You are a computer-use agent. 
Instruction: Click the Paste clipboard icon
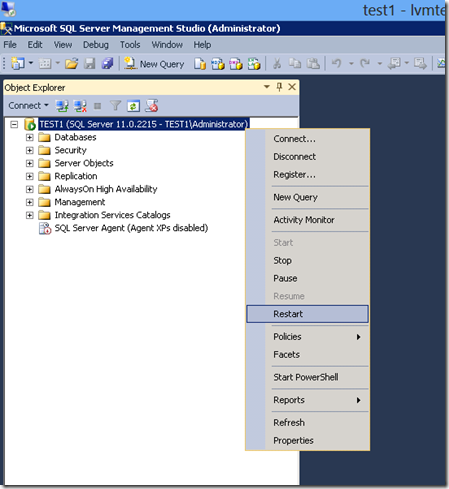(313, 63)
